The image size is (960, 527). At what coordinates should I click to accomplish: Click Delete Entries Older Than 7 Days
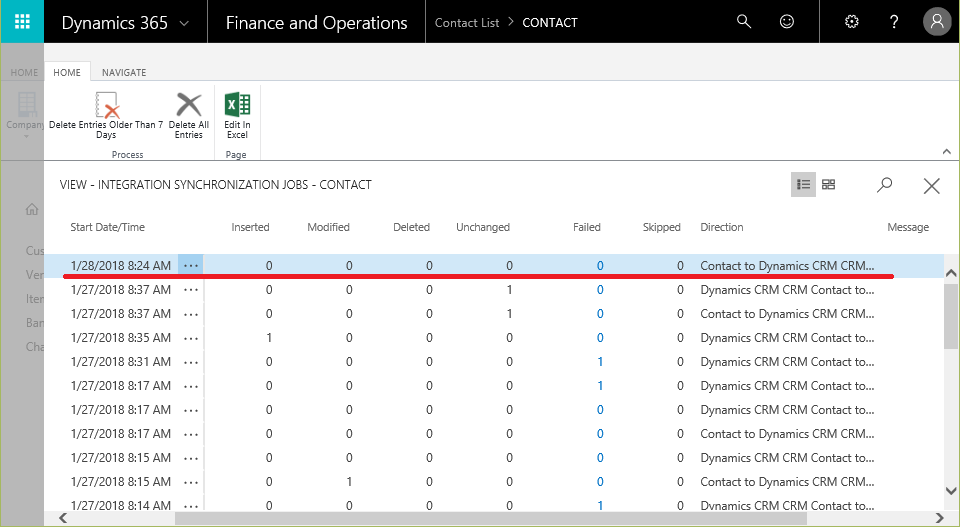106,115
